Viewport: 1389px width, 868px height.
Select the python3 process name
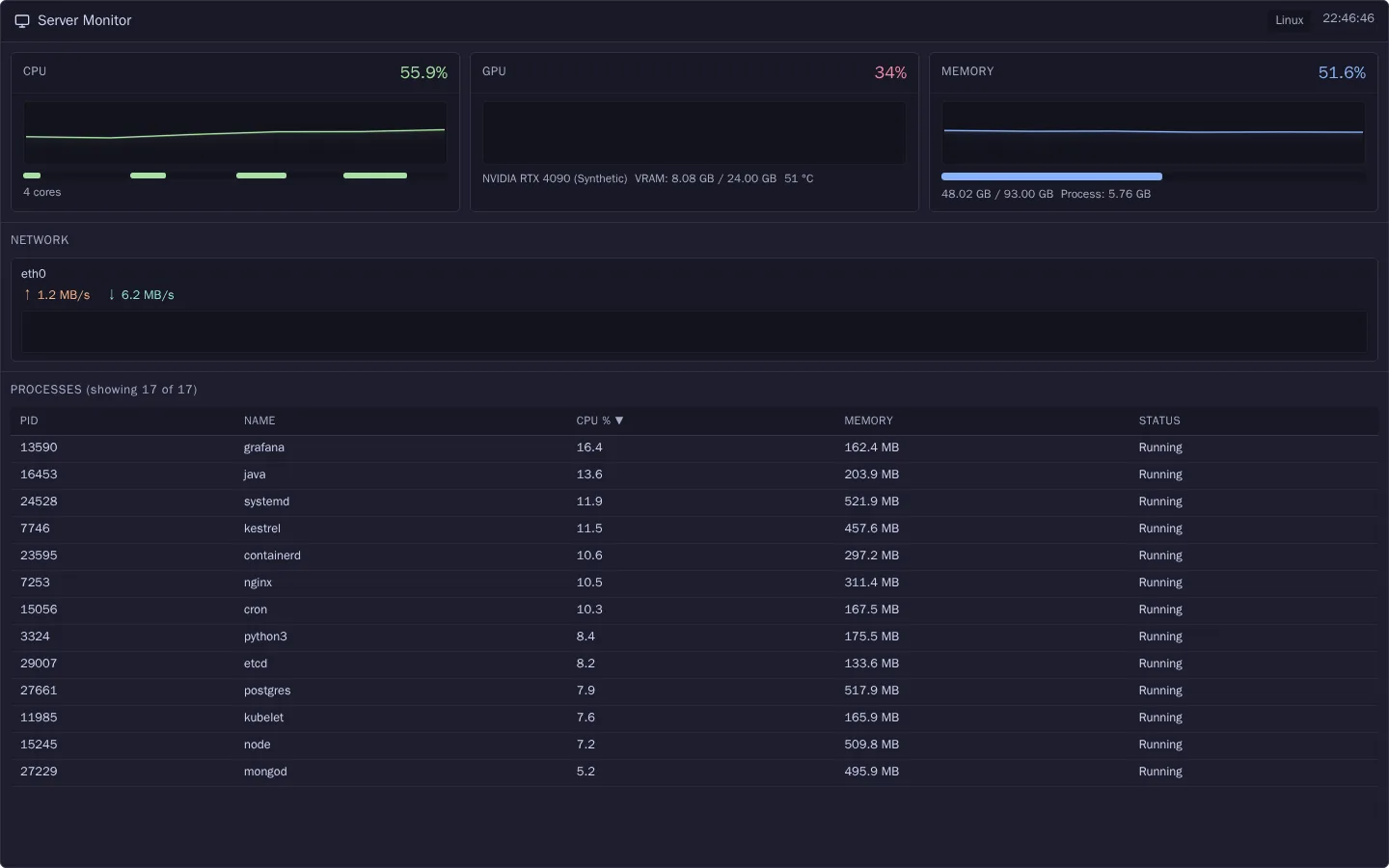click(265, 637)
